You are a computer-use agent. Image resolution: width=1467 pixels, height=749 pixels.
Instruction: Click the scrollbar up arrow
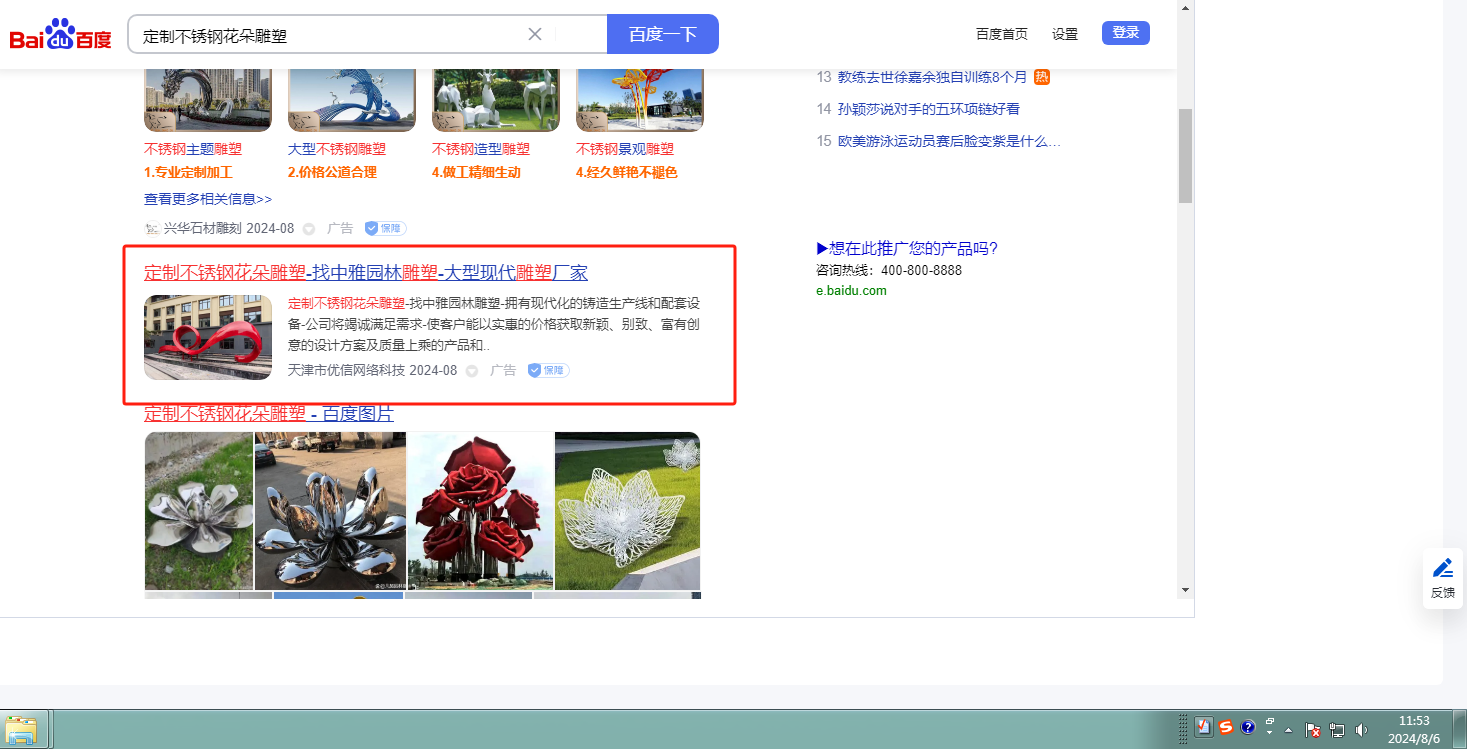[x=1186, y=7]
